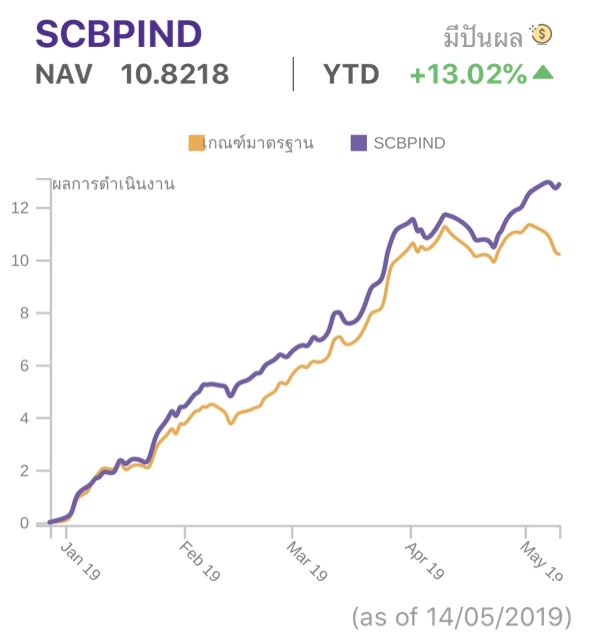Click the as of 14/05/2019 date
The height and width of the screenshot is (638, 589).
(462, 616)
